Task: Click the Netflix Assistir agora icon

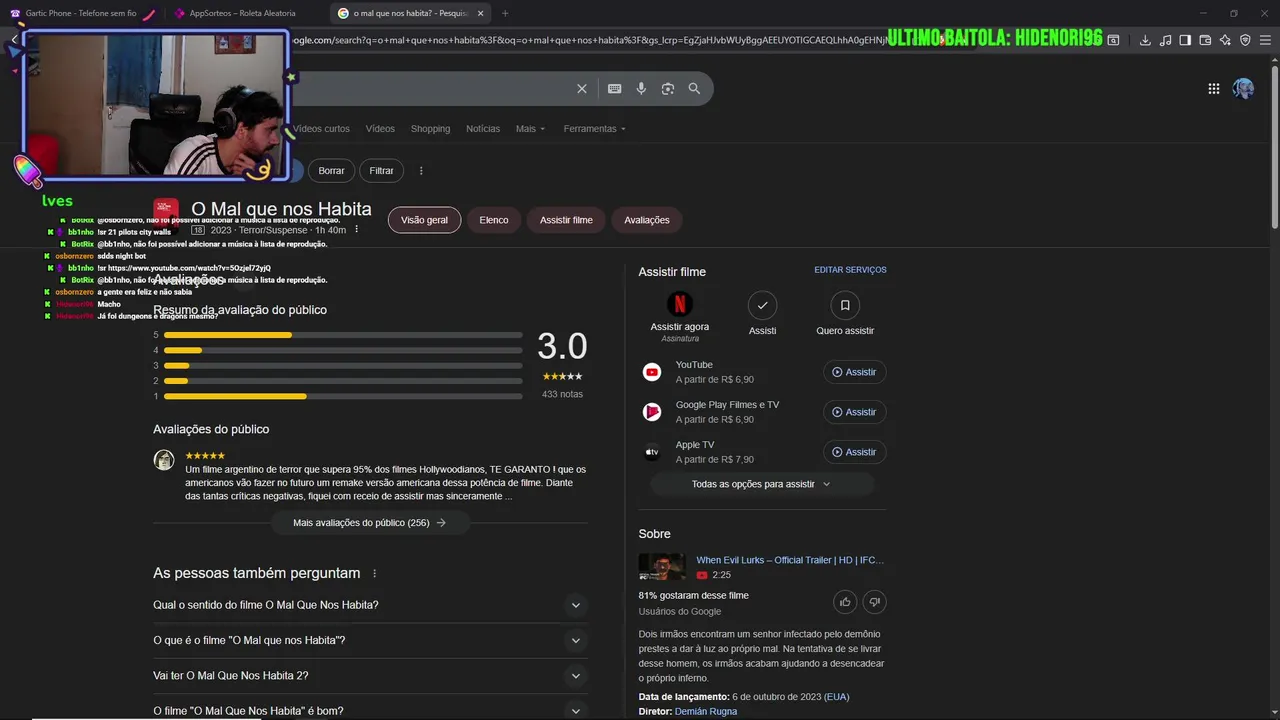Action: coord(680,304)
